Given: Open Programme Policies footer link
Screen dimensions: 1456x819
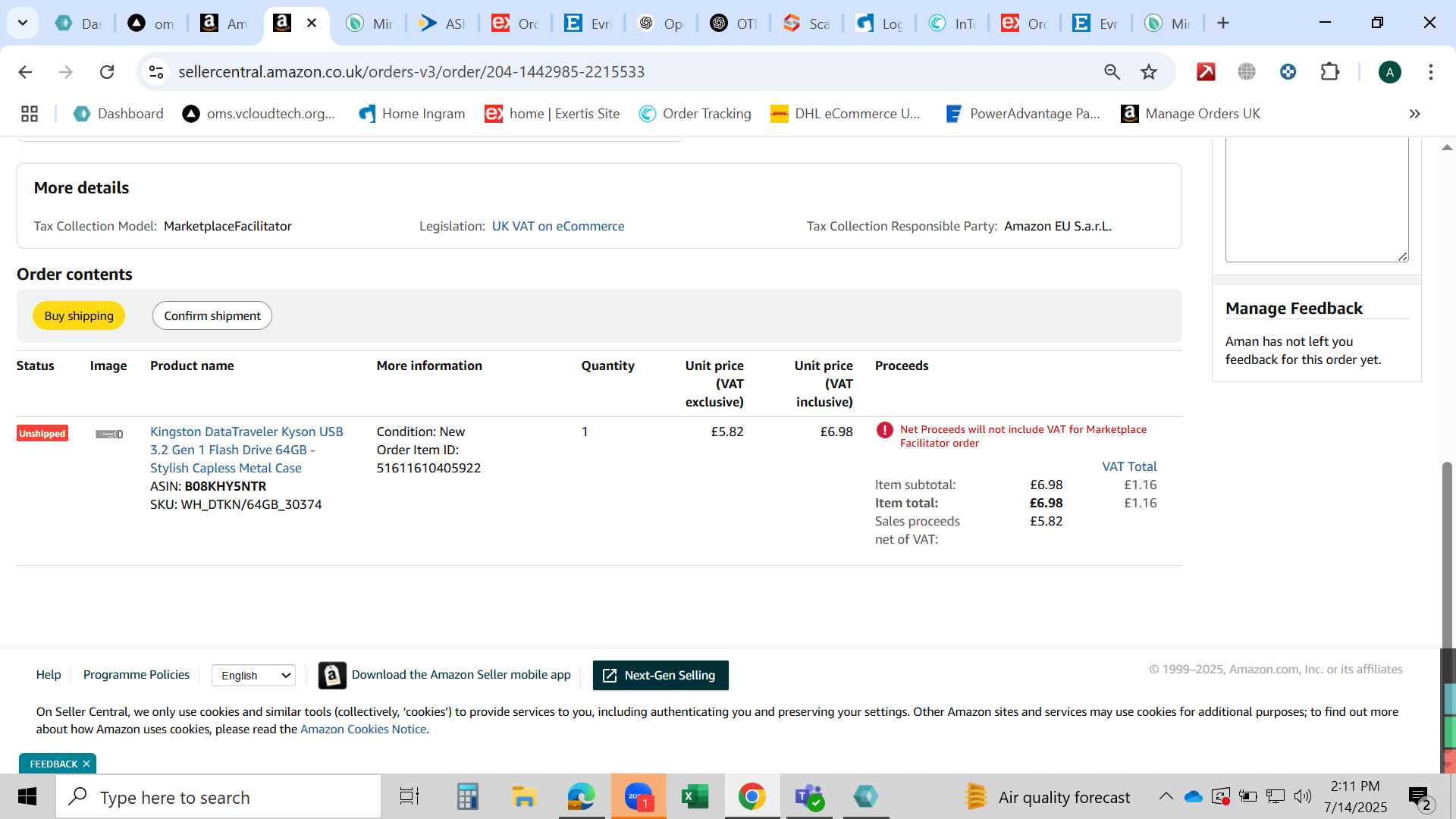Looking at the screenshot, I should pos(136,674).
